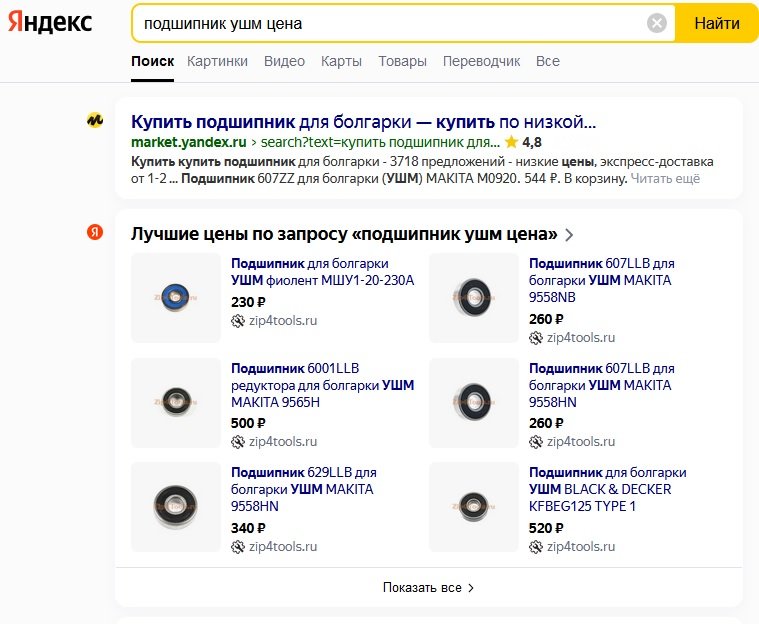Open Подшипник 629LLB MAKITA 9558HN link

coord(304,489)
